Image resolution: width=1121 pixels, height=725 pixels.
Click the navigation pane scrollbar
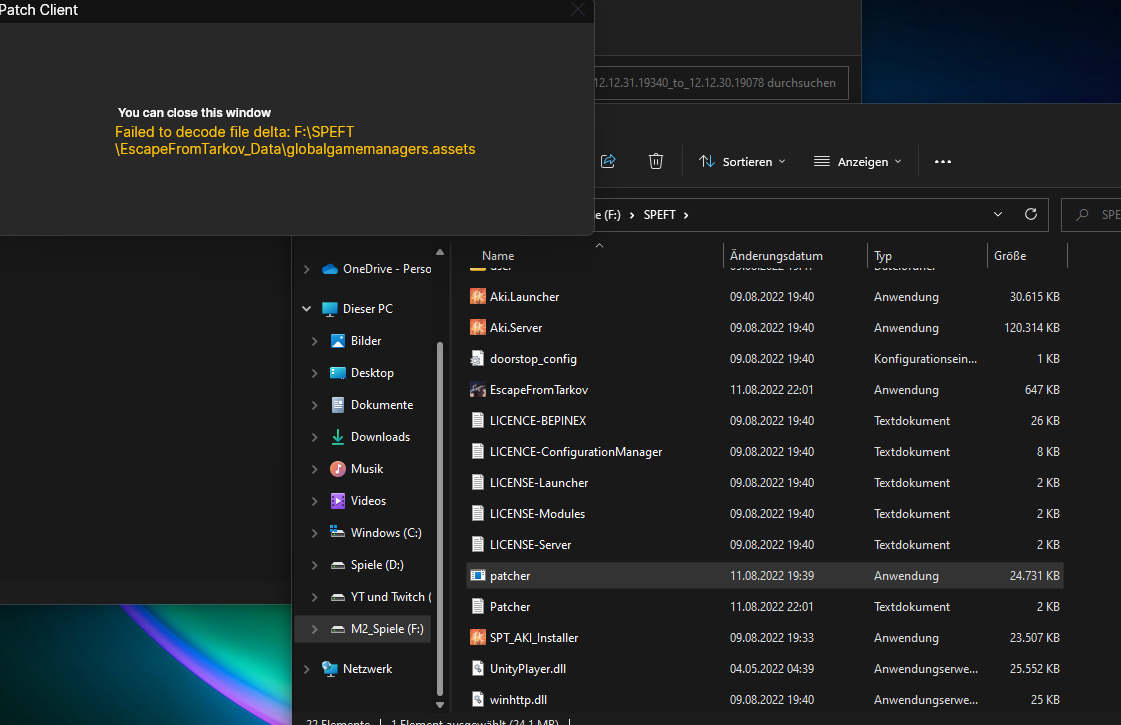(x=440, y=518)
